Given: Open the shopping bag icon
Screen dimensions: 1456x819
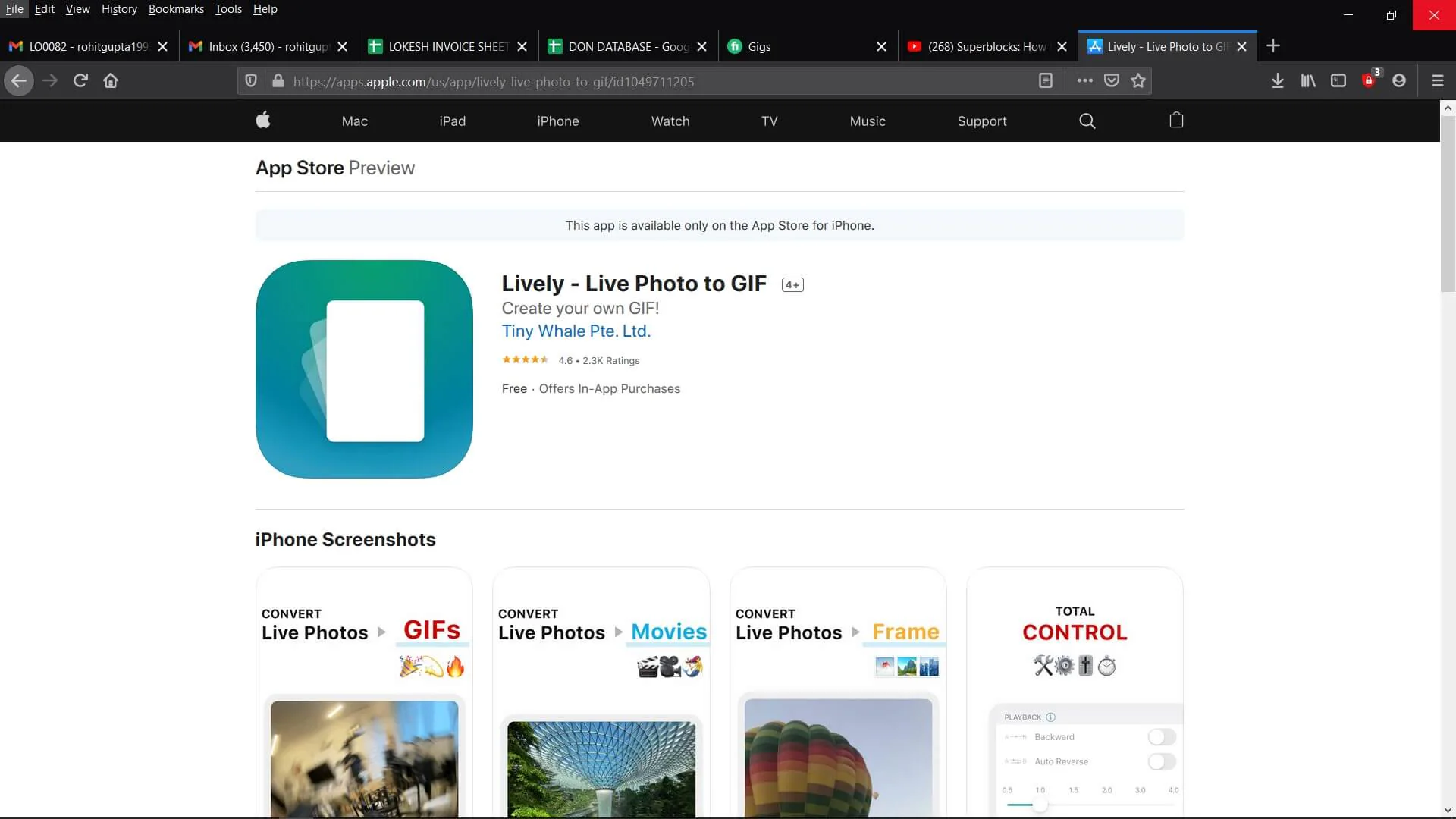Looking at the screenshot, I should coord(1176,121).
